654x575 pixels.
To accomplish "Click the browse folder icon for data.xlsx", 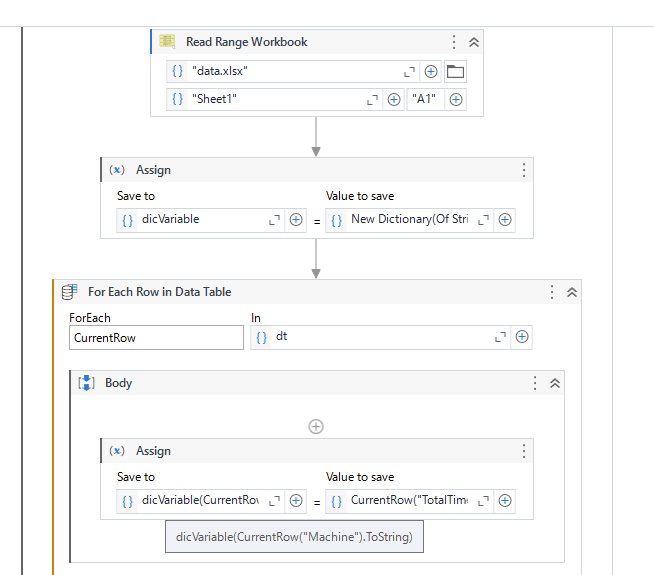I will 456,72.
